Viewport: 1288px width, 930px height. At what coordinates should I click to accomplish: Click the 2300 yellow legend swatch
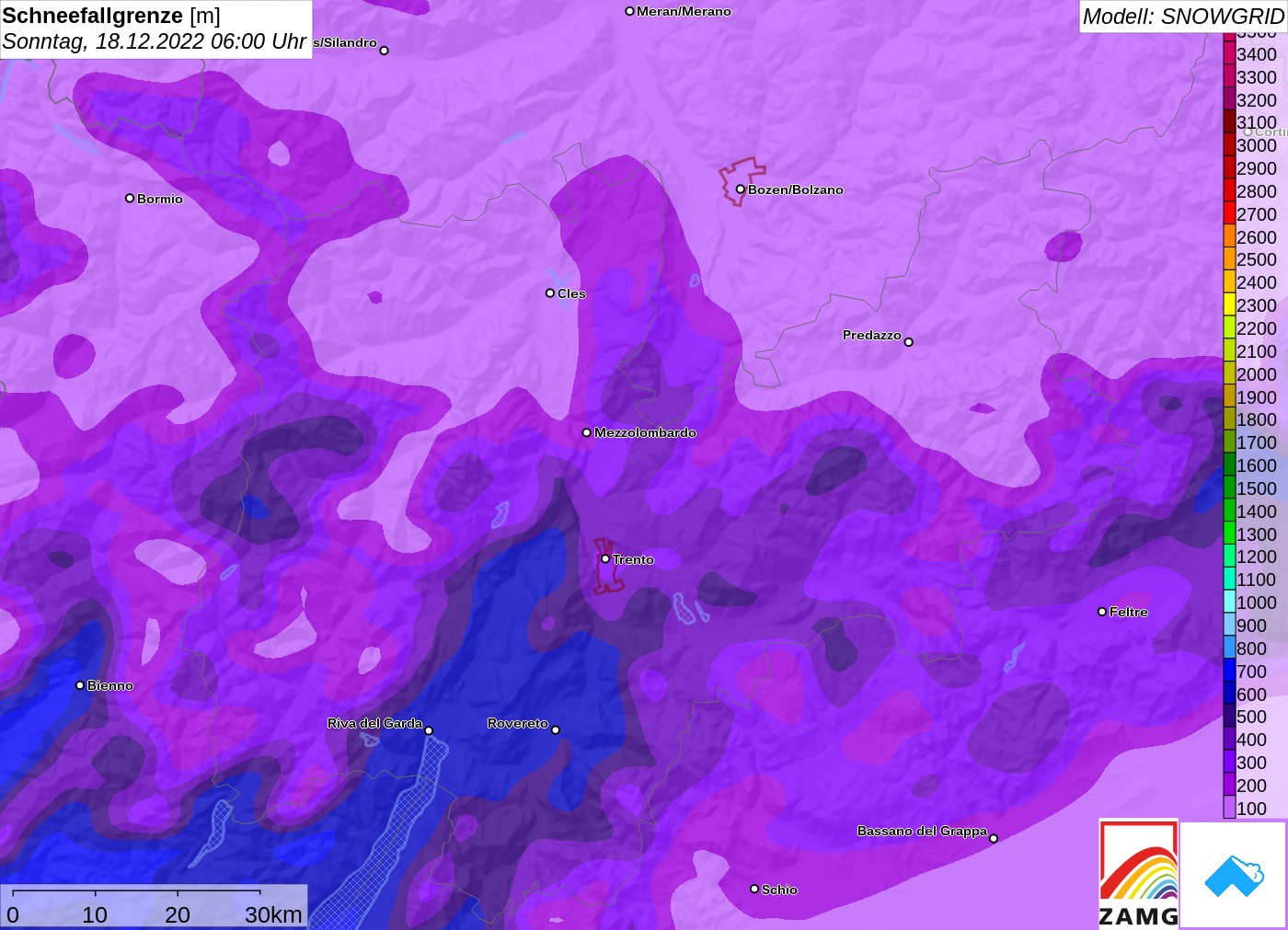(x=1229, y=305)
